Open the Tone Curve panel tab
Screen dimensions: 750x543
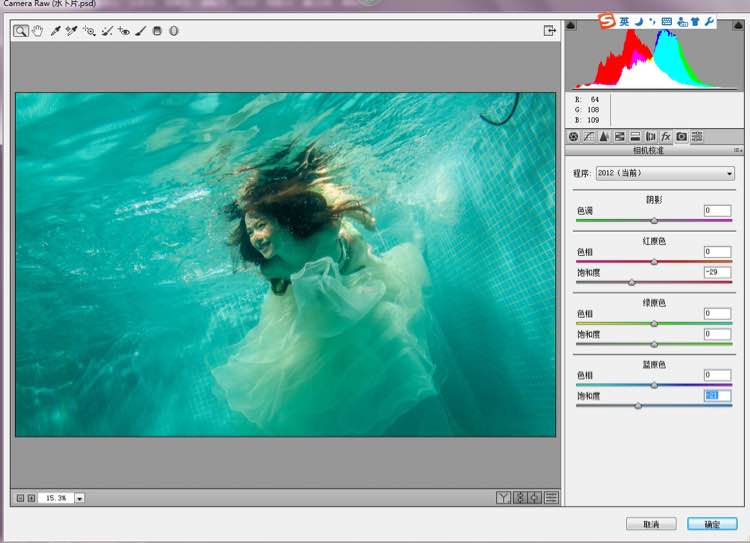pyautogui.click(x=589, y=137)
